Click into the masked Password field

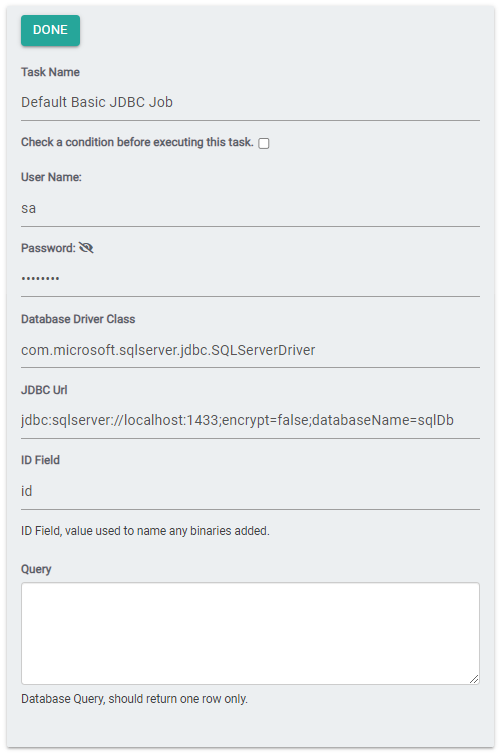point(250,278)
